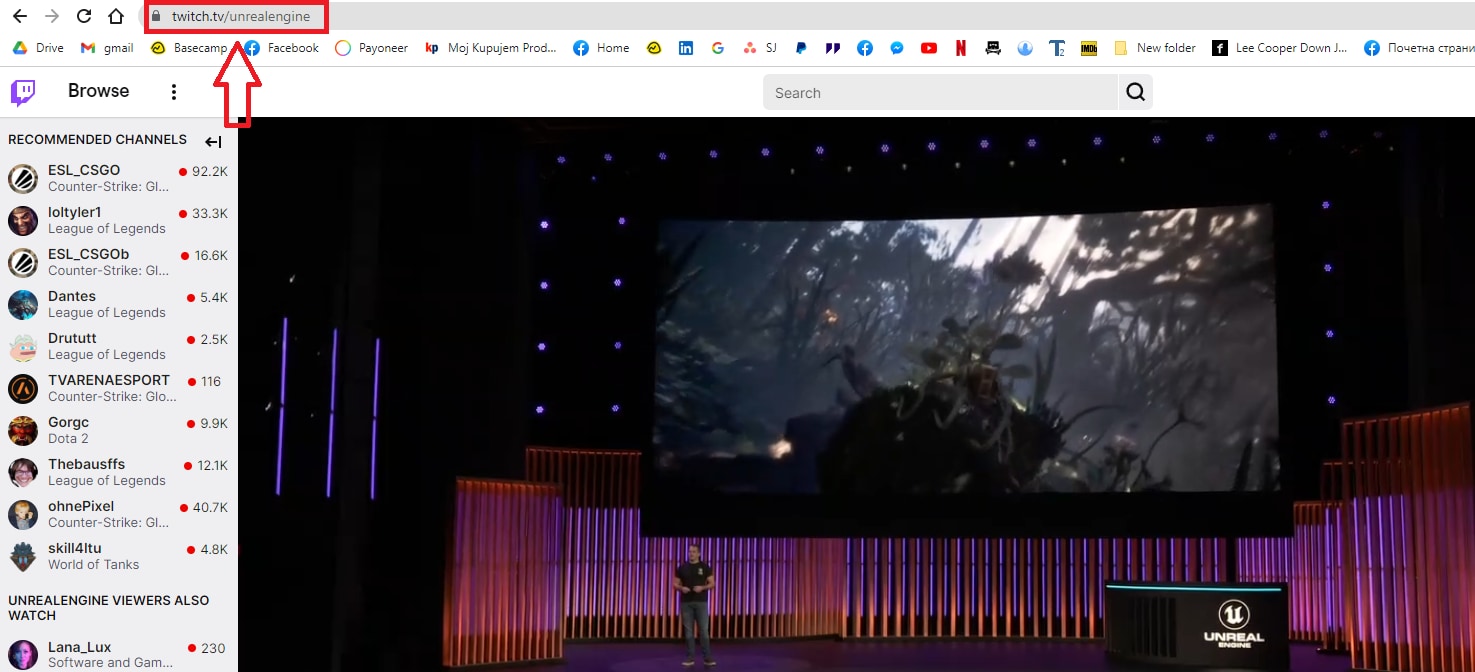Click the Drututt avatar

click(x=23, y=346)
